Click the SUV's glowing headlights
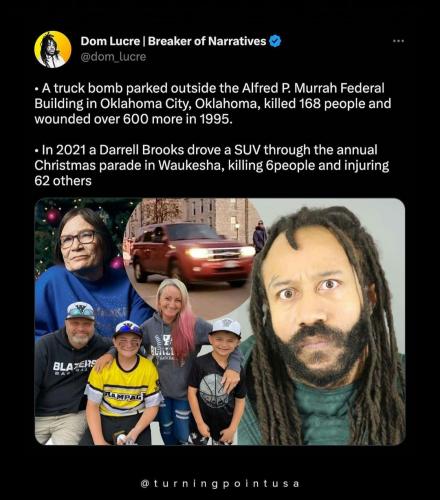Image resolution: width=440 pixels, height=500 pixels. 222,253
